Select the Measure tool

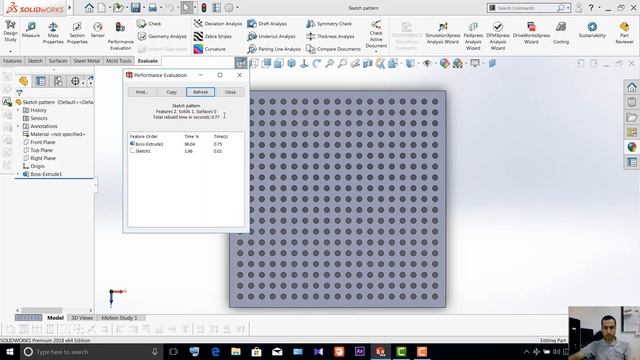pyautogui.click(x=31, y=30)
